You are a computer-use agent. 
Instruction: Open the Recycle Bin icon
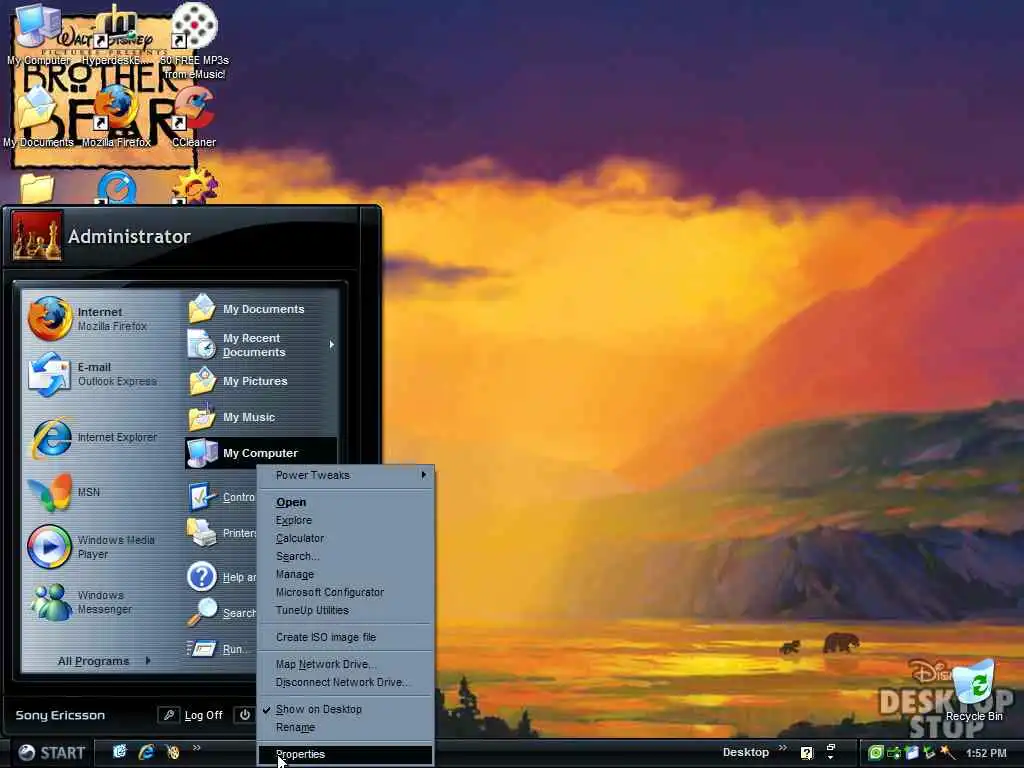974,691
